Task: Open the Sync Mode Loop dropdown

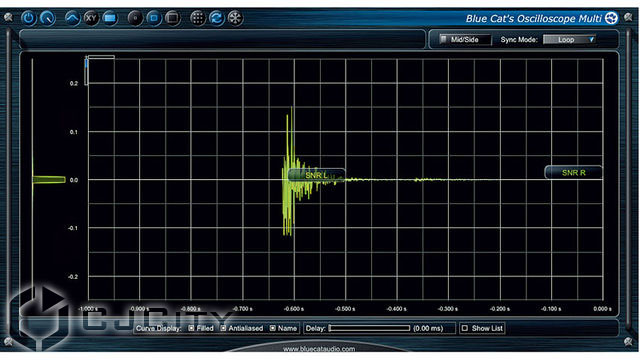Action: [569, 40]
